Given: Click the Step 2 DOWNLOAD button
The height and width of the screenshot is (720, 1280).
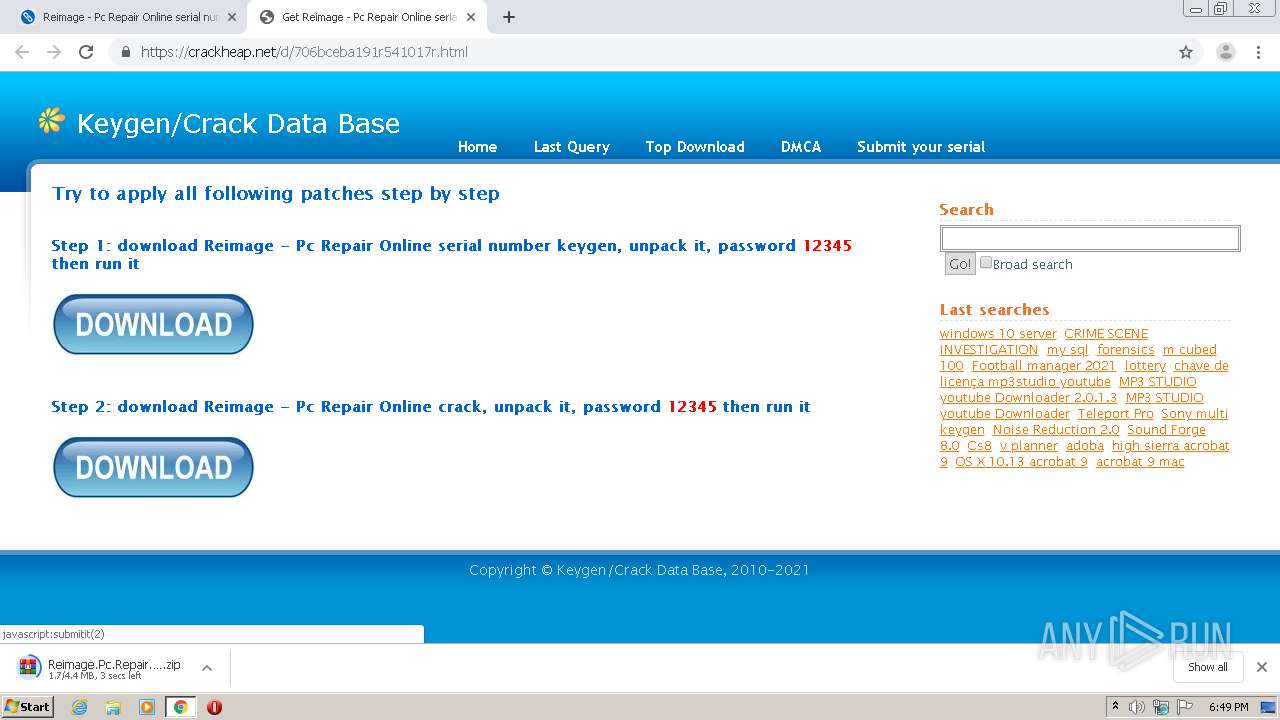Looking at the screenshot, I should pos(153,467).
